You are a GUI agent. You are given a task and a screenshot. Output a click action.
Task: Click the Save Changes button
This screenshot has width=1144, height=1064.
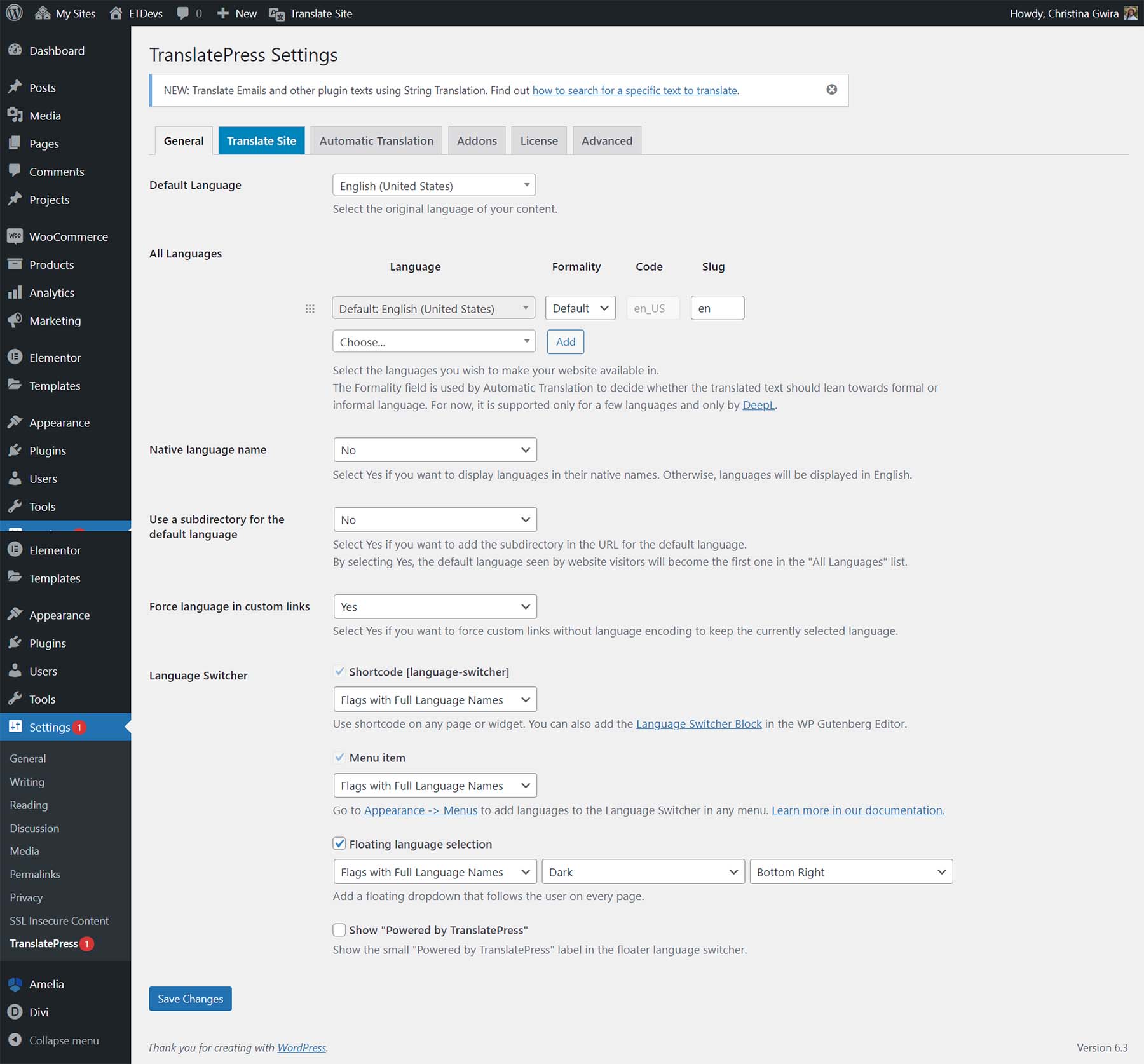(190, 999)
